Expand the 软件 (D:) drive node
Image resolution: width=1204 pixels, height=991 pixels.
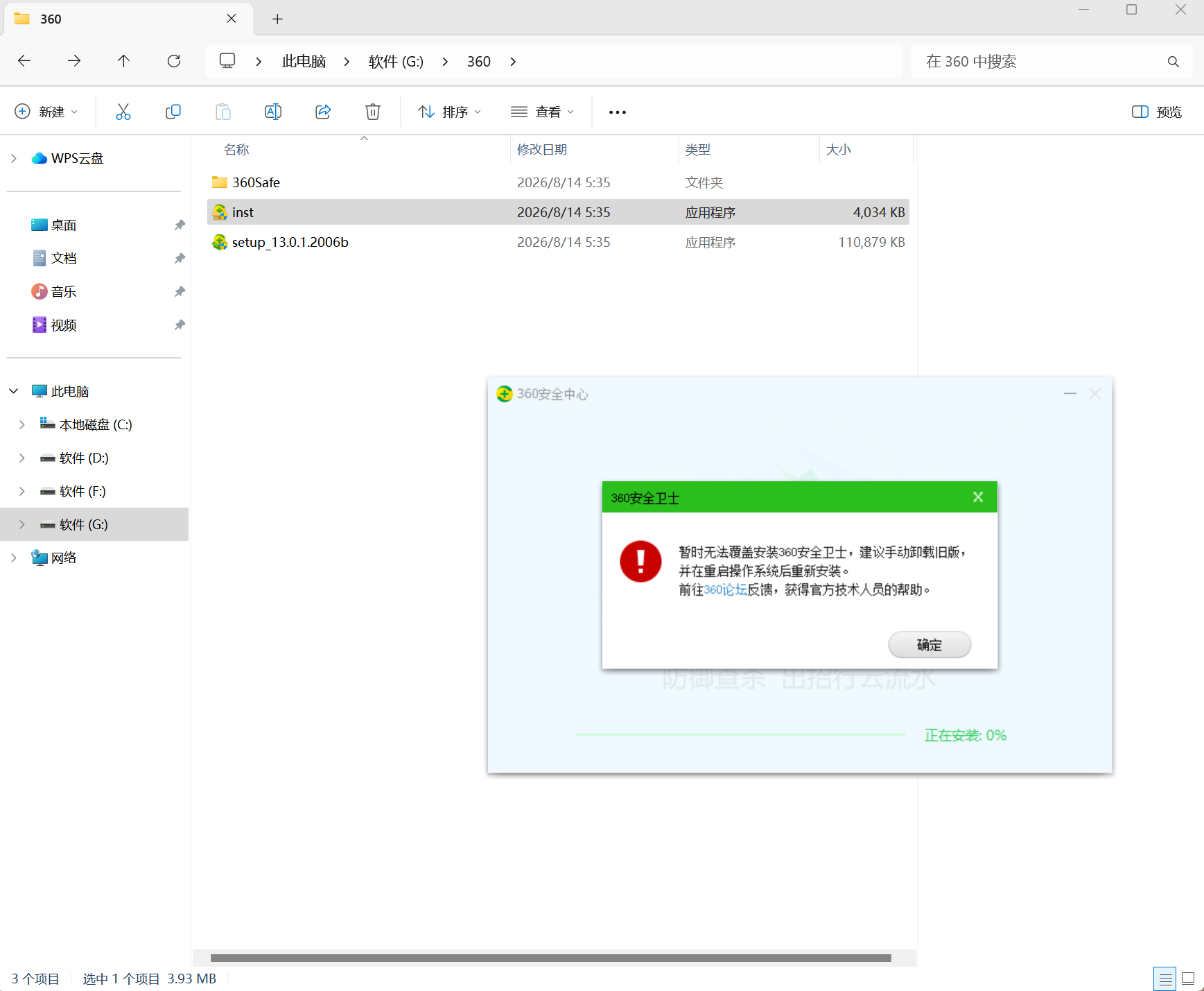(22, 458)
